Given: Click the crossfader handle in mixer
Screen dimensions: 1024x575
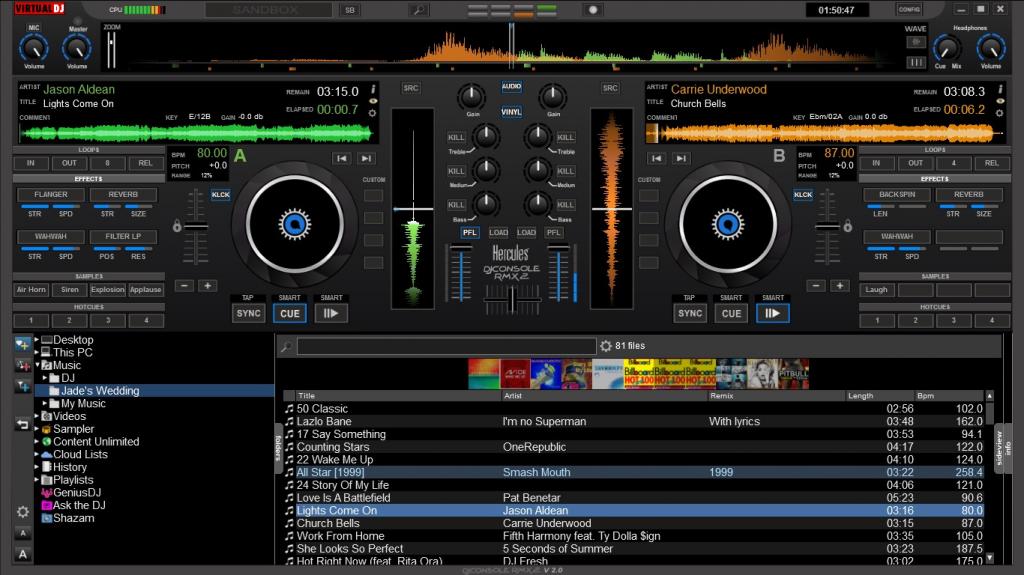Looking at the screenshot, I should click(512, 300).
